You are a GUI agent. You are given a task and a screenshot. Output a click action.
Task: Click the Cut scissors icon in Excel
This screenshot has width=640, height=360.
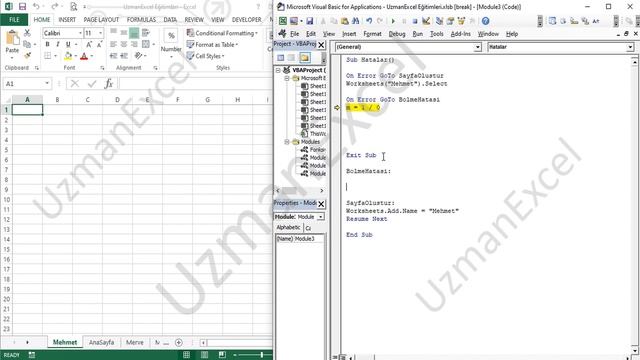(27, 33)
